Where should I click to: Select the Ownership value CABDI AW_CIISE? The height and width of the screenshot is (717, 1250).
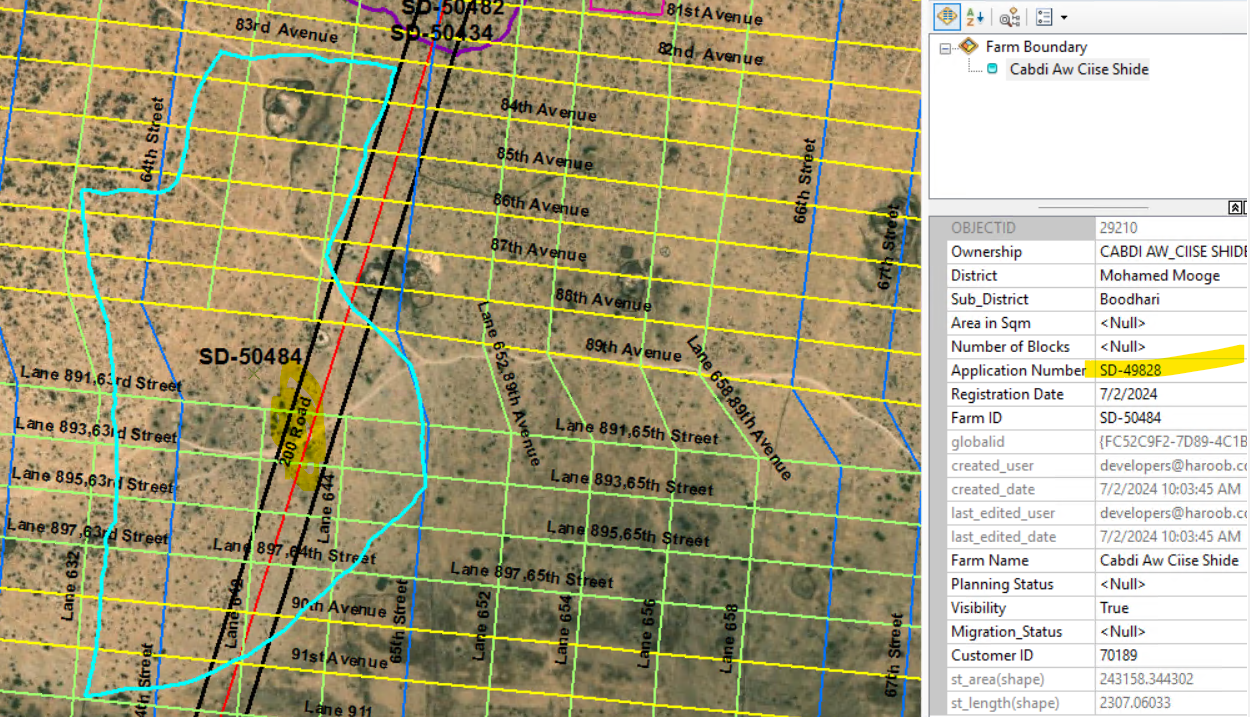coord(1173,252)
